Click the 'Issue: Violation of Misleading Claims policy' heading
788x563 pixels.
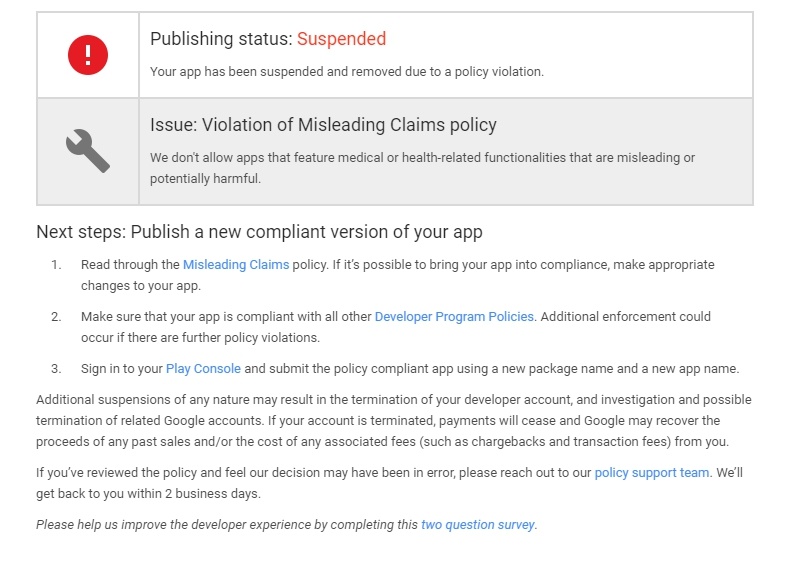(323, 125)
